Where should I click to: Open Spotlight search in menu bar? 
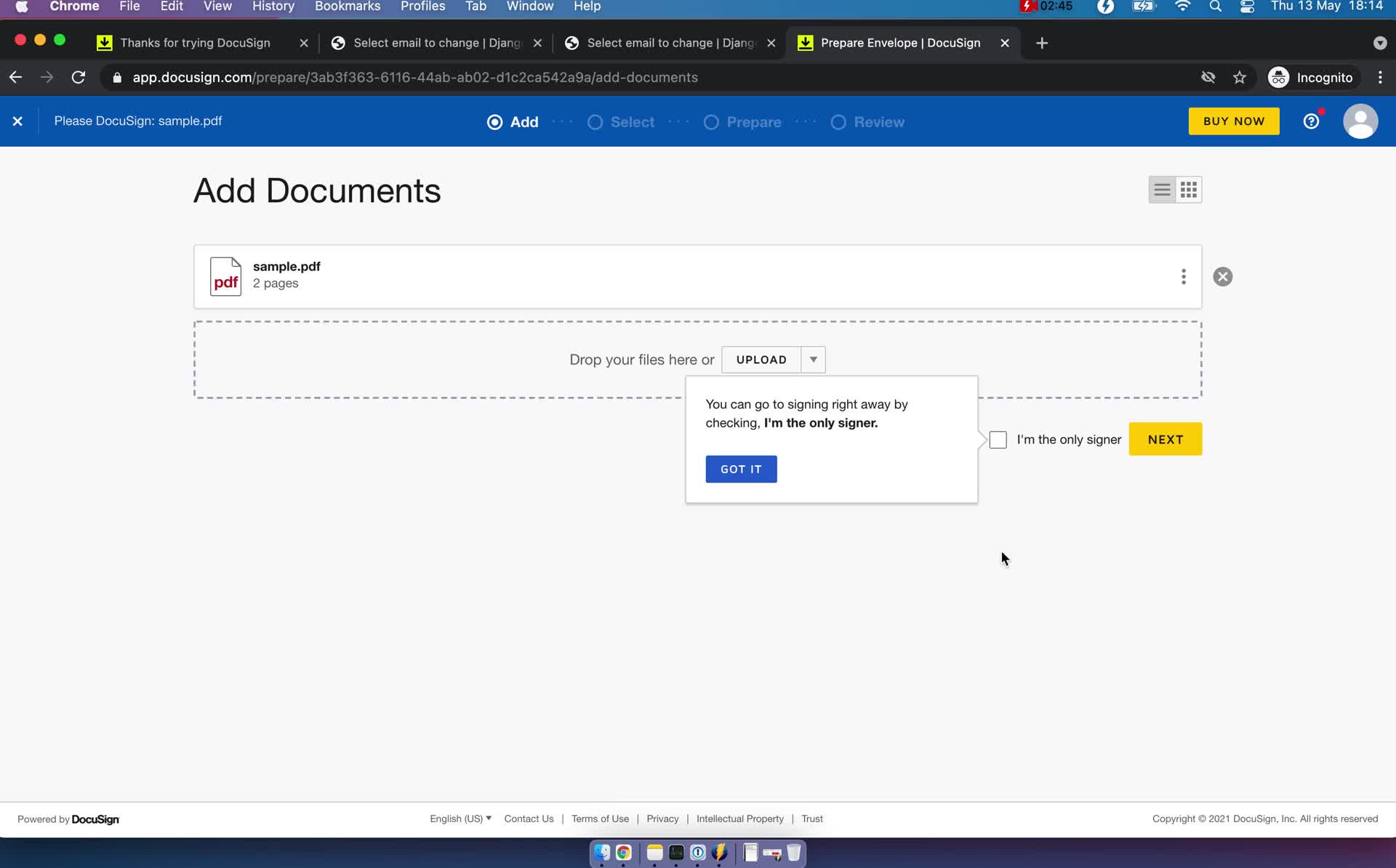[1215, 7]
